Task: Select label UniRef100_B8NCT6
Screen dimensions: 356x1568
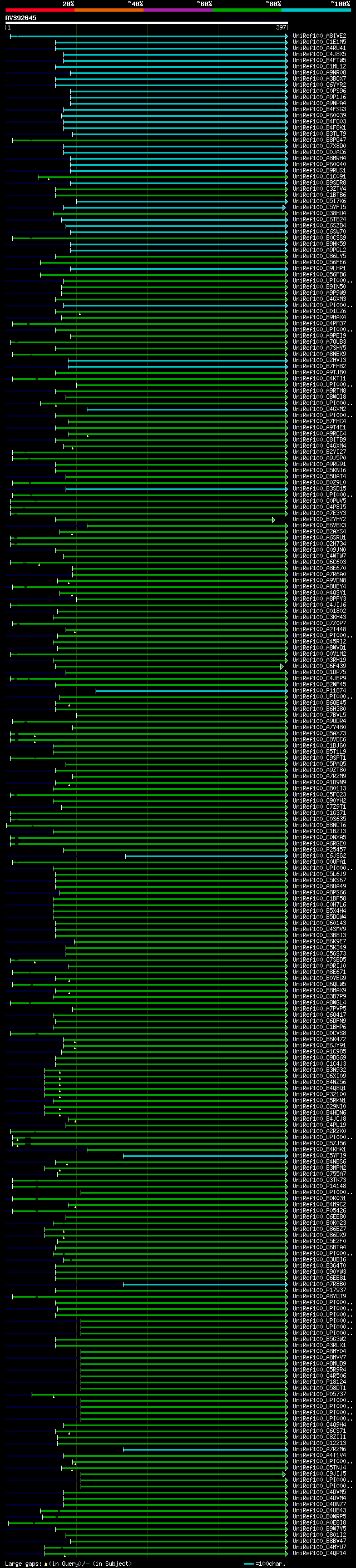Action: [319, 825]
